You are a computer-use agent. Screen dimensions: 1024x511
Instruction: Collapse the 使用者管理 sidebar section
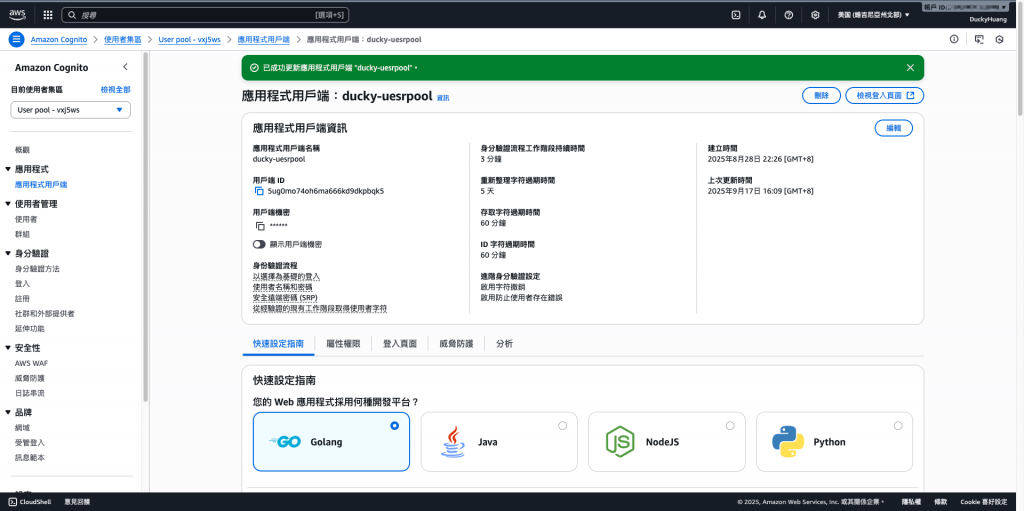coord(8,204)
